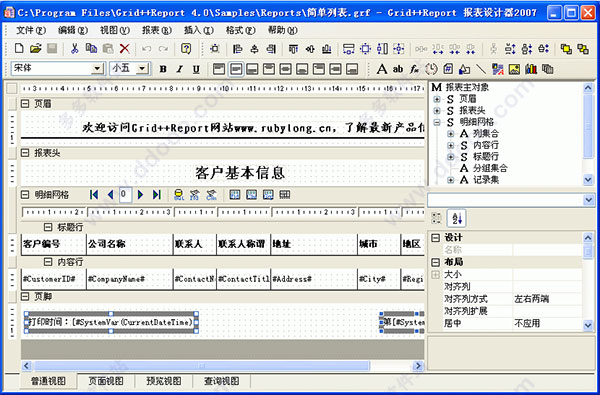Image resolution: width=600 pixels, height=395 pixels.
Task: Copy the selected control
Action: (x=91, y=49)
